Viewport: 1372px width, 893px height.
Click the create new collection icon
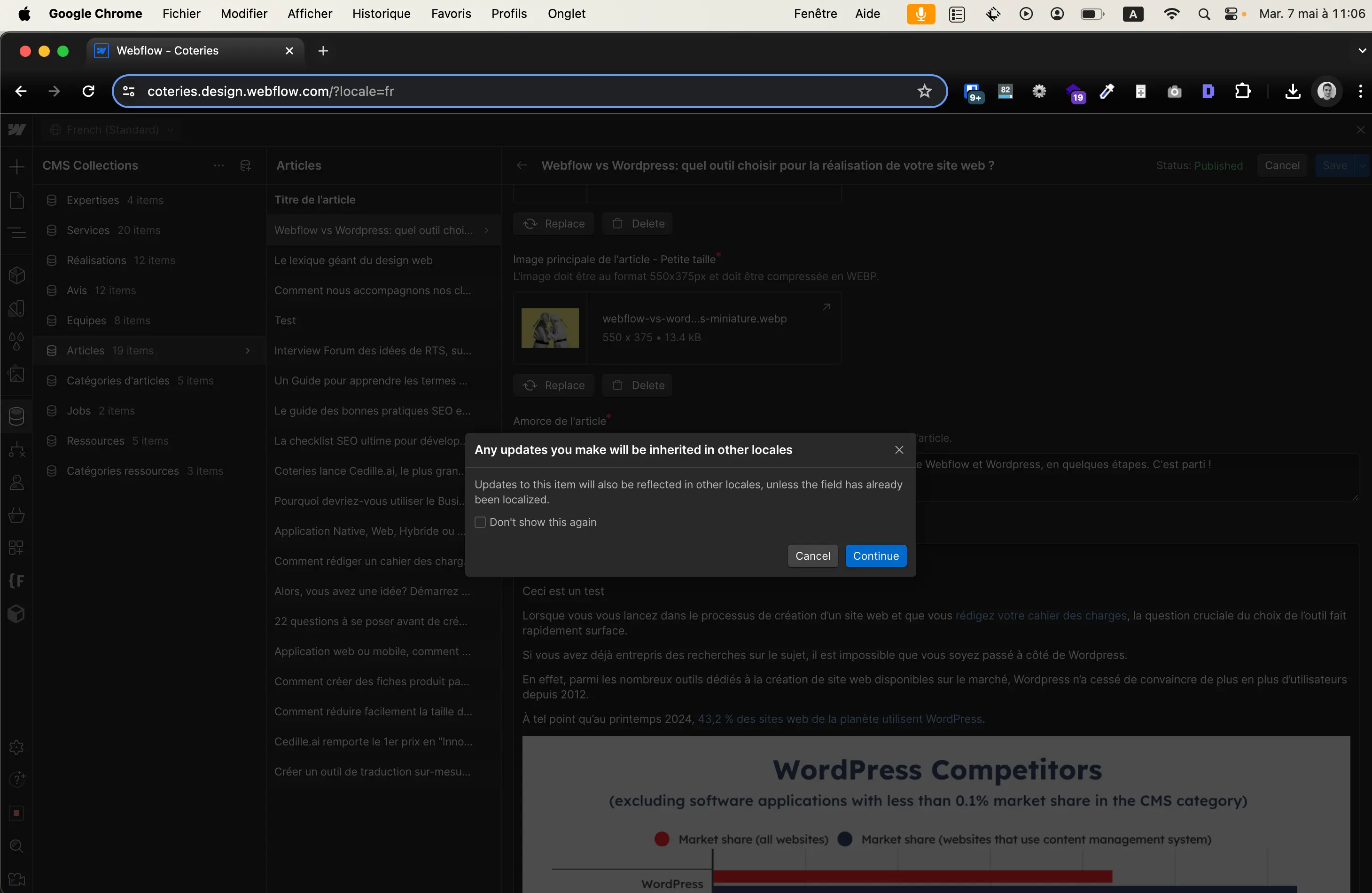coord(246,165)
